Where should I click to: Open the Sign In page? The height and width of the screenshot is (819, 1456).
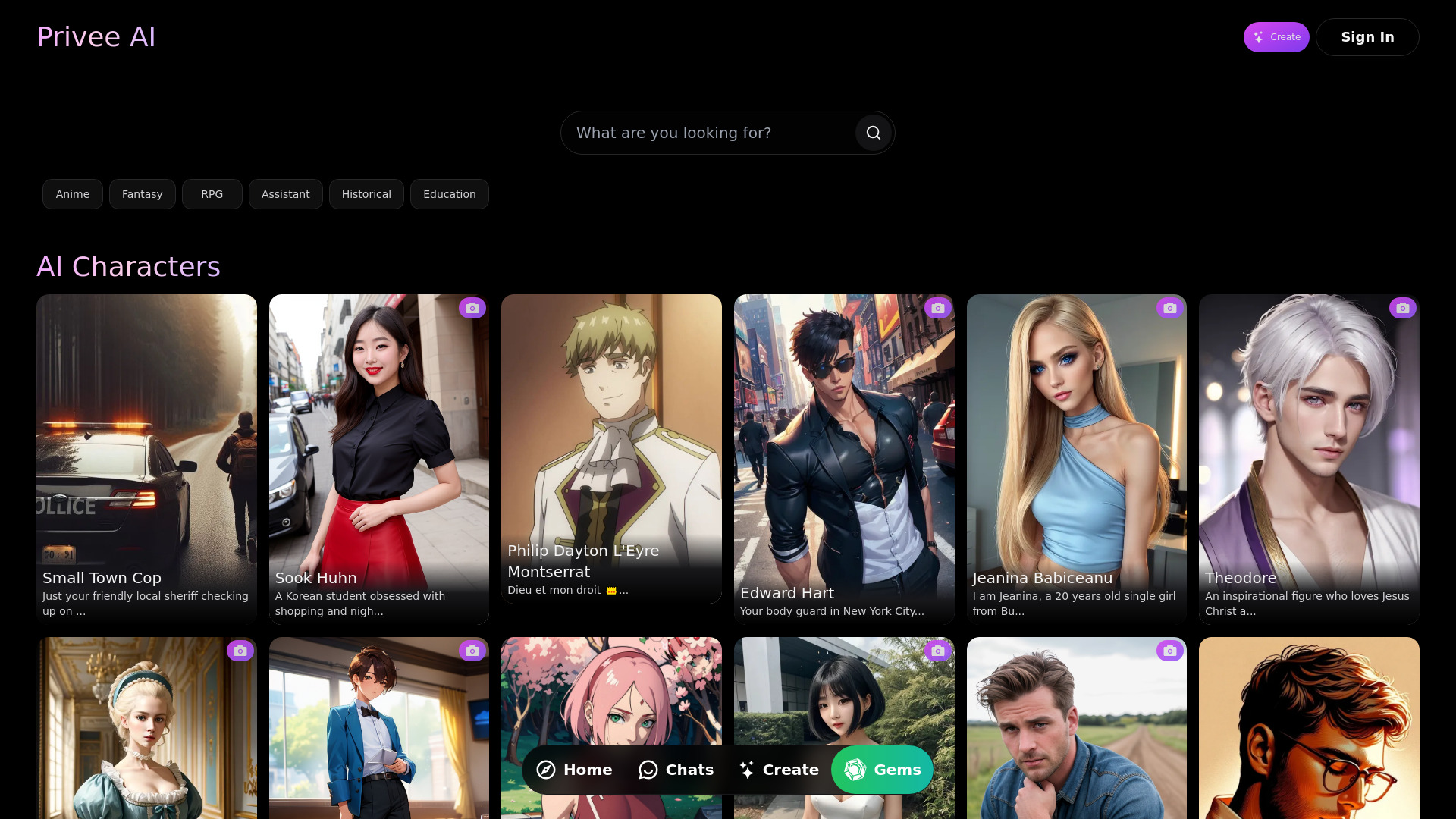(x=1367, y=37)
